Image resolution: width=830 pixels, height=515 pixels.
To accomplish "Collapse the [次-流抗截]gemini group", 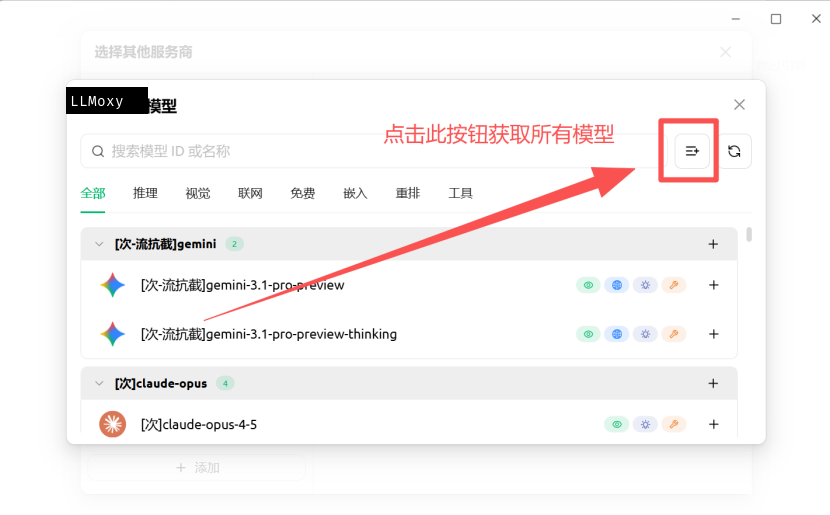I will (x=98, y=244).
